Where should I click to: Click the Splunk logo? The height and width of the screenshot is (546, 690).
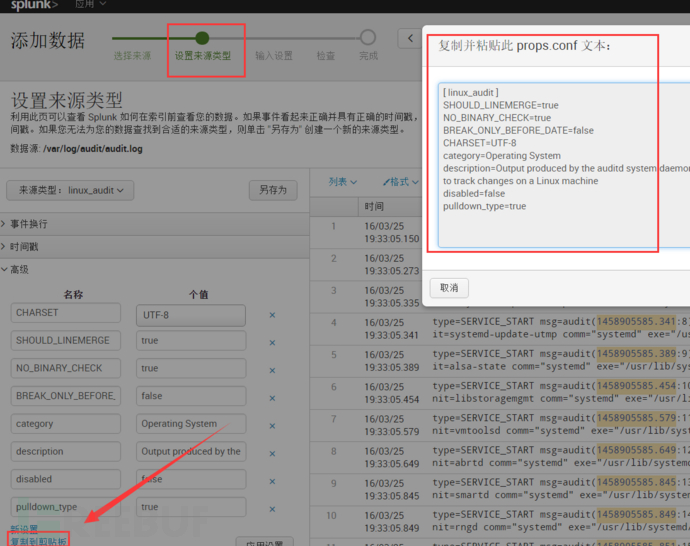(x=34, y=4)
